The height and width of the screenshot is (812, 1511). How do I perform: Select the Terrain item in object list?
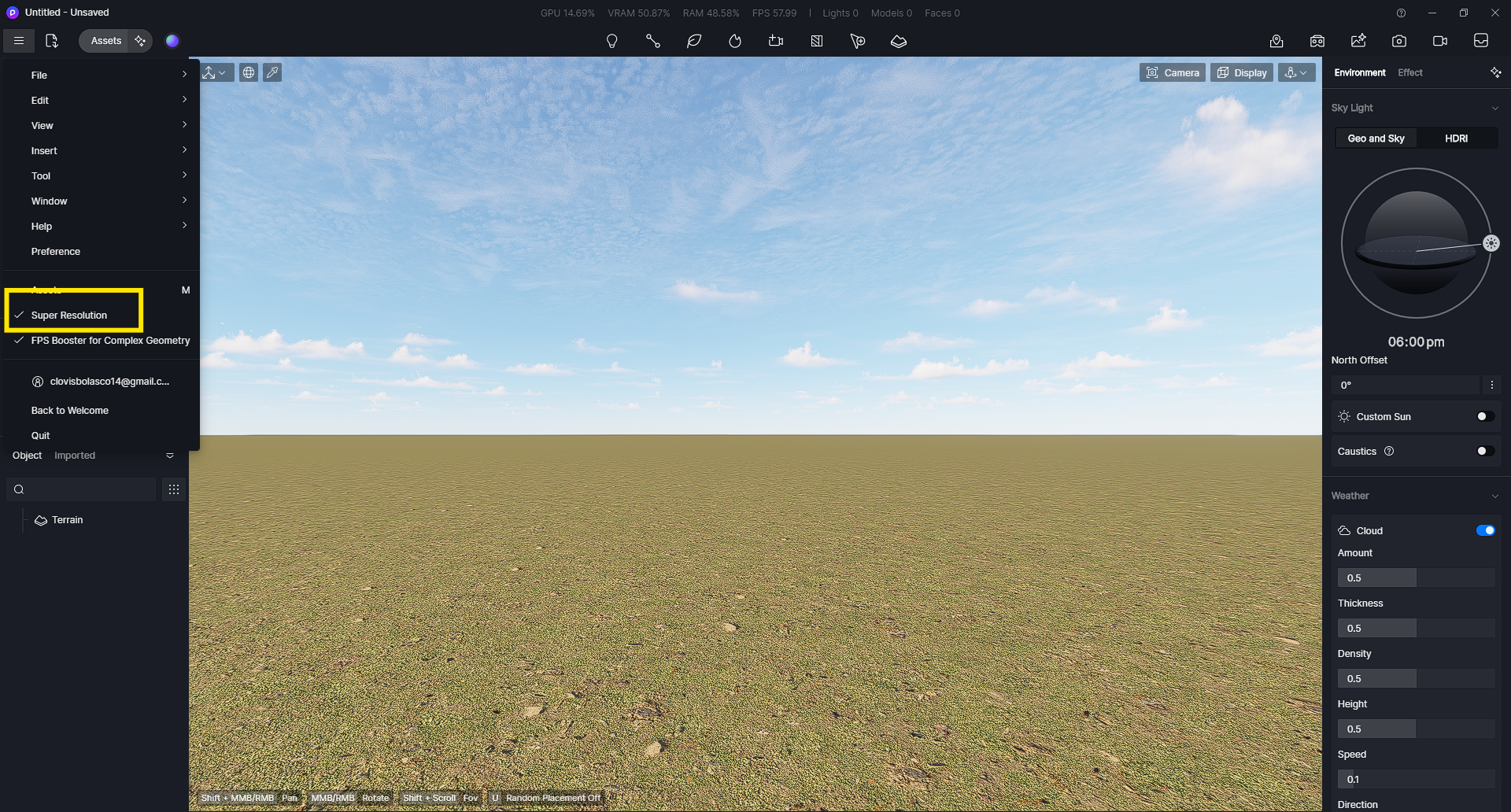pos(59,520)
